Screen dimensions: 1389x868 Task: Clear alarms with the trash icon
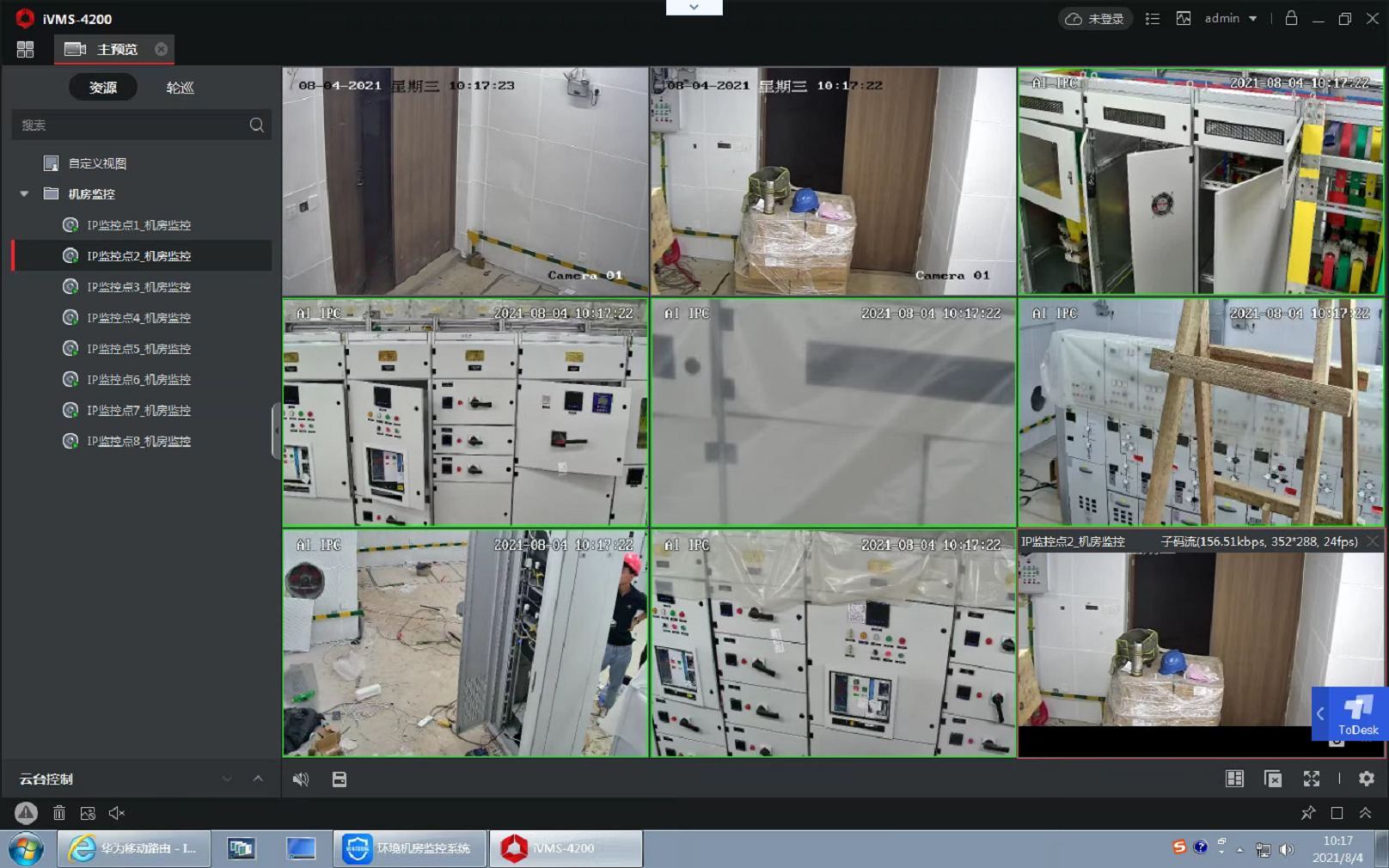pyautogui.click(x=59, y=813)
